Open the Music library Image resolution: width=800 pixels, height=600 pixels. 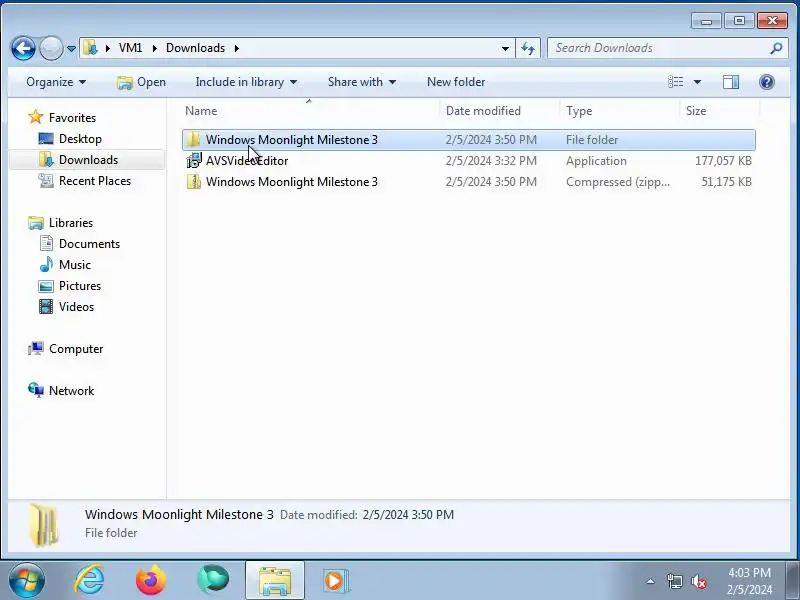tap(74, 265)
